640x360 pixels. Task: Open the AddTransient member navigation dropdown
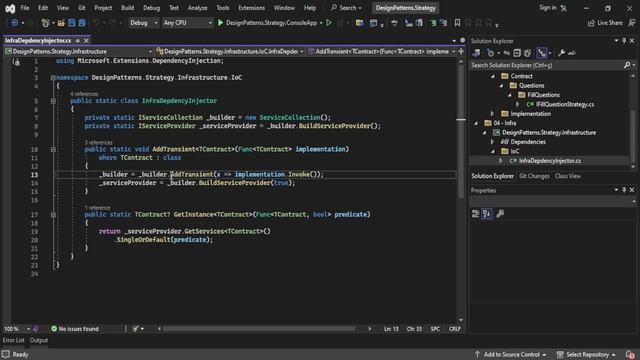pos(381,51)
